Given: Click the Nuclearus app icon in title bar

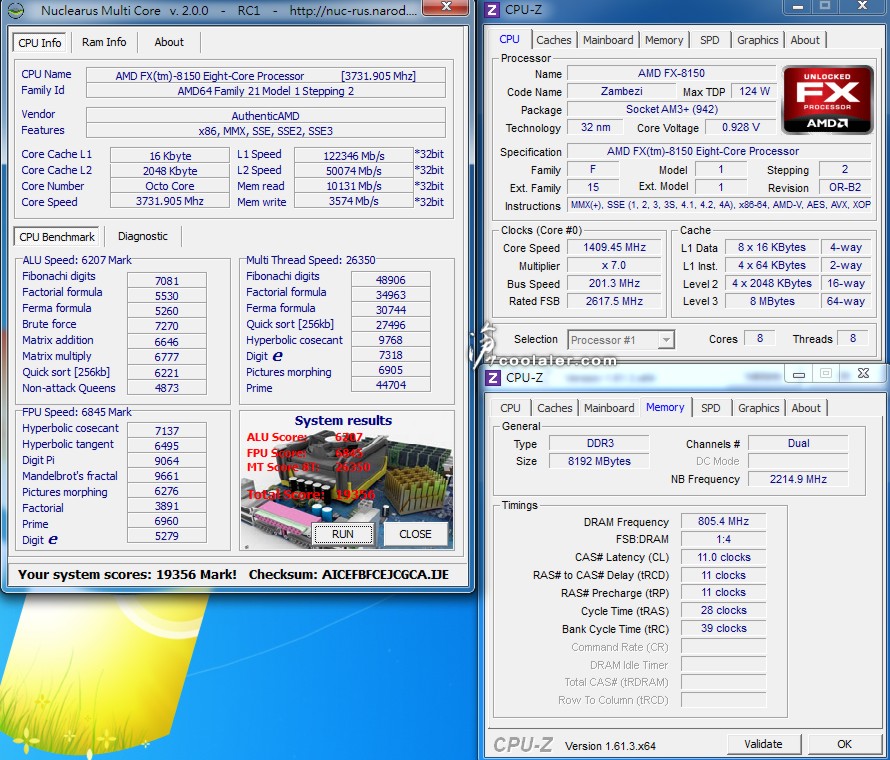Looking at the screenshot, I should point(15,10).
